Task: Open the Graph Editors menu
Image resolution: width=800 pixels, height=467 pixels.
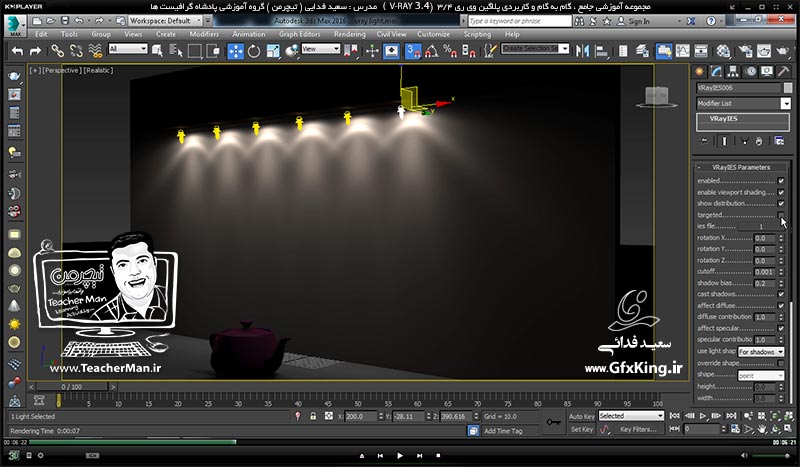Action: (299, 34)
